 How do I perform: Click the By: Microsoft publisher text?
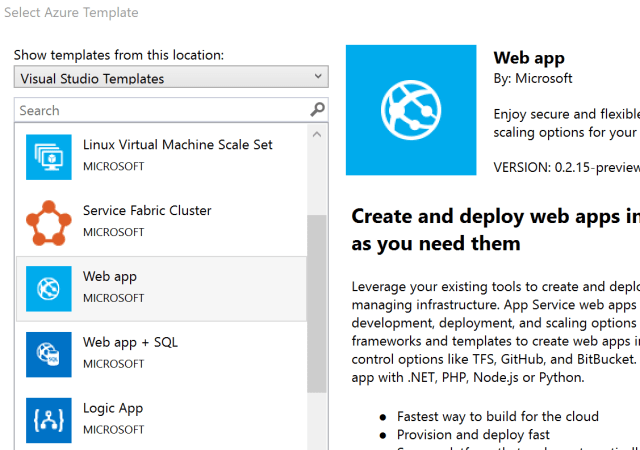point(533,78)
